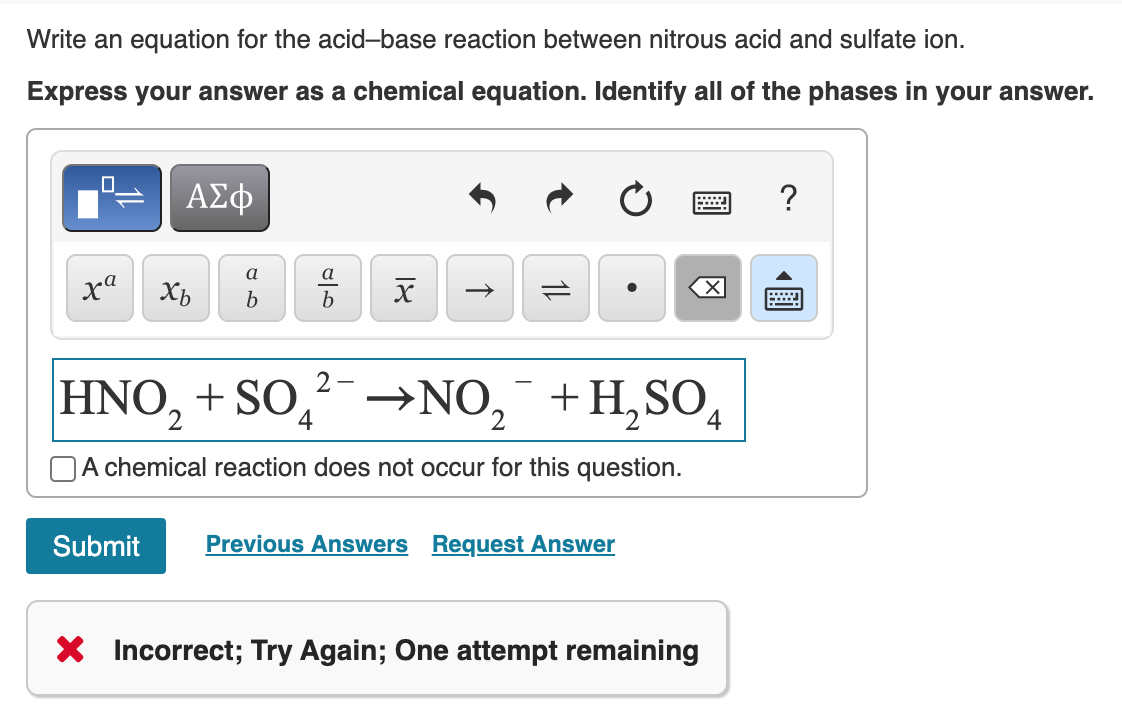Screen dimensions: 1122x710
Task: Collapse the on-screen keypad toggle
Action: pyautogui.click(x=784, y=288)
